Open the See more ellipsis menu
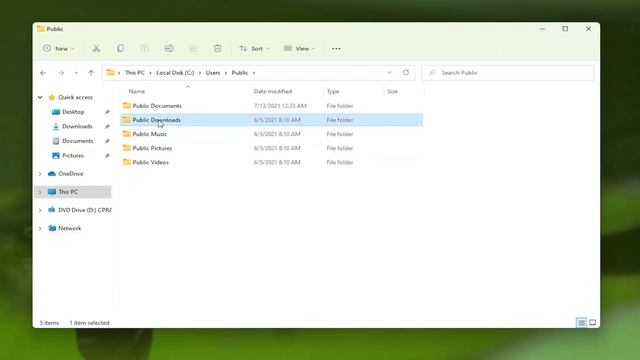The image size is (640, 360). point(336,49)
